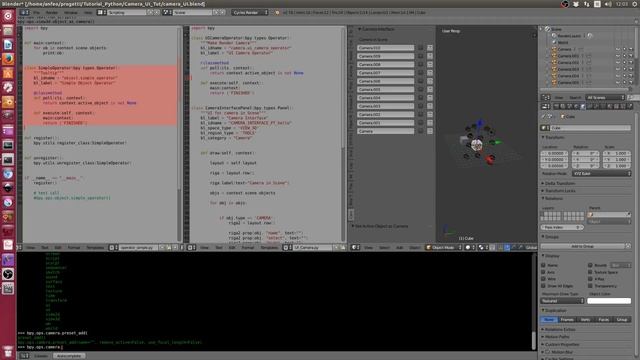Click the Camera.010 name field
Image resolution: width=640 pixels, height=360 pixels.
click(386, 48)
